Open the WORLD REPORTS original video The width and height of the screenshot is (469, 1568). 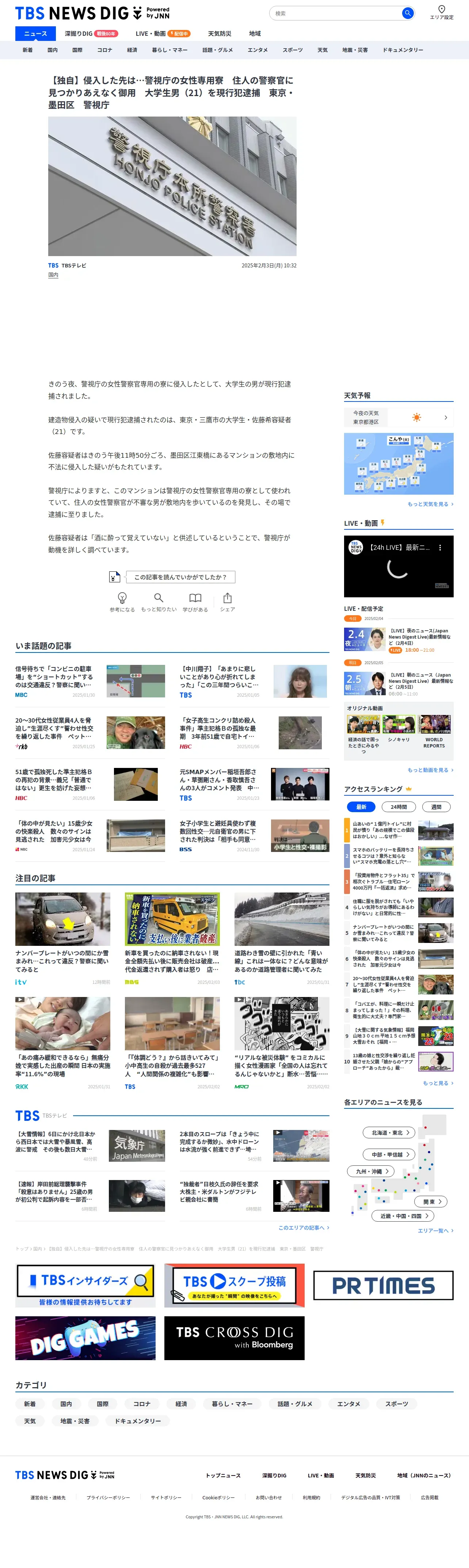(434, 724)
